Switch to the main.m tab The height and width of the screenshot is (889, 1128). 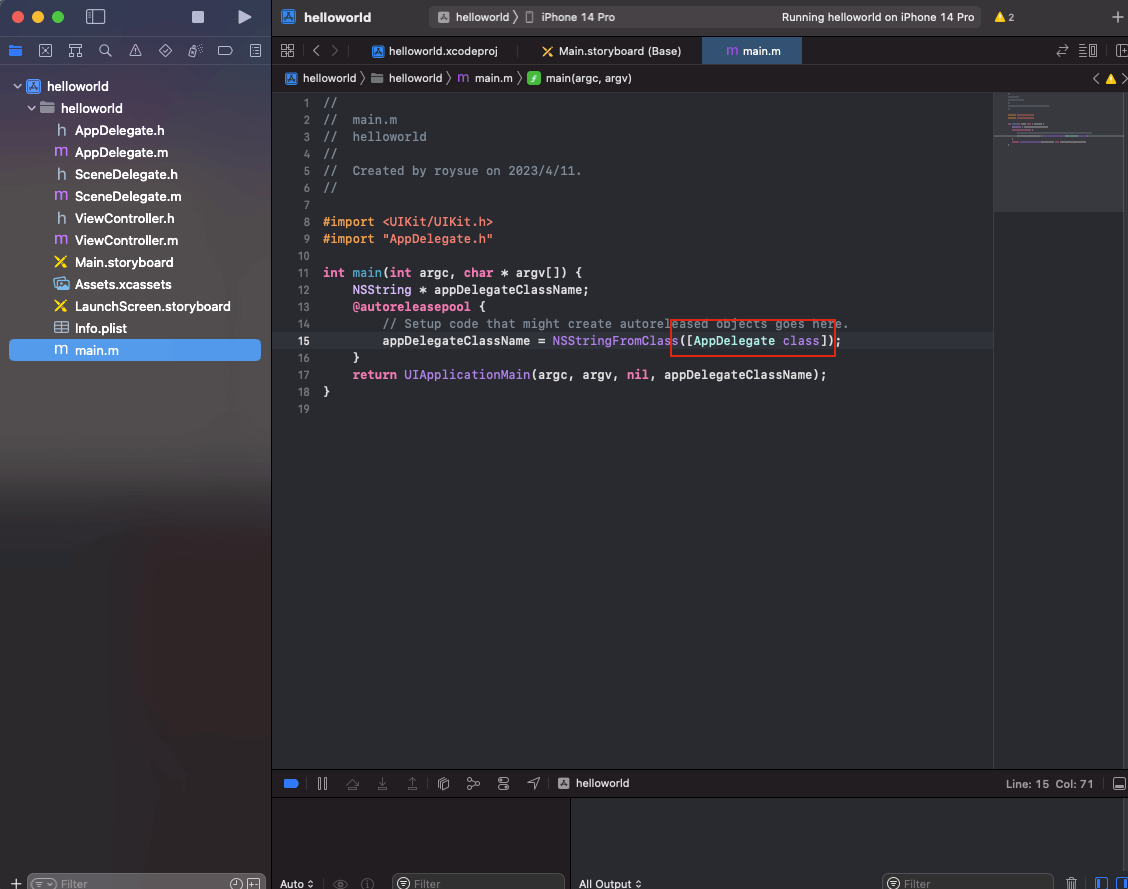pyautogui.click(x=752, y=51)
